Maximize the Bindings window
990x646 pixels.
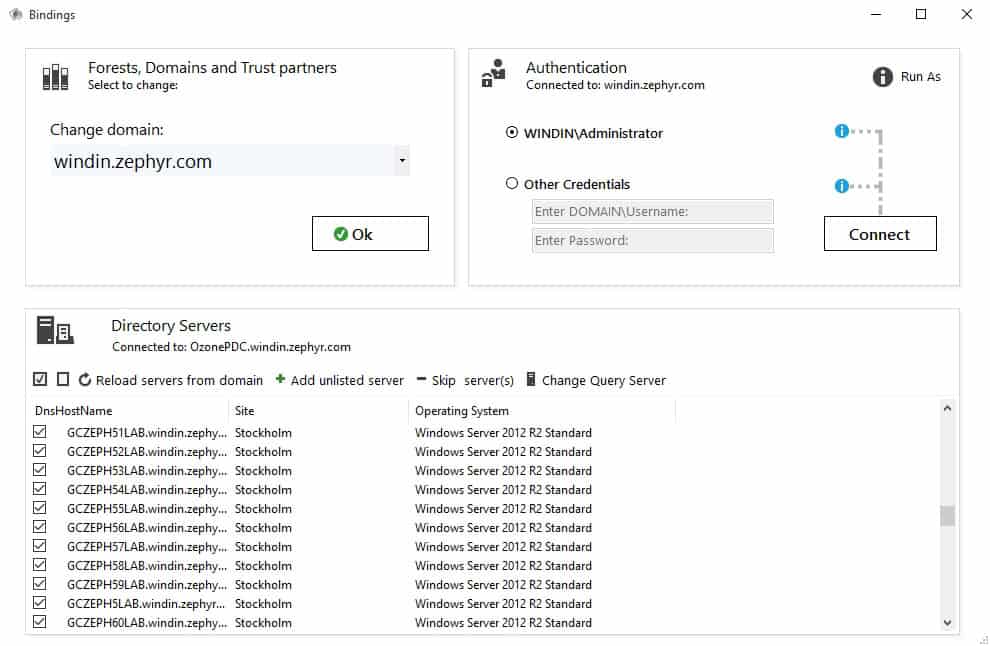click(921, 14)
